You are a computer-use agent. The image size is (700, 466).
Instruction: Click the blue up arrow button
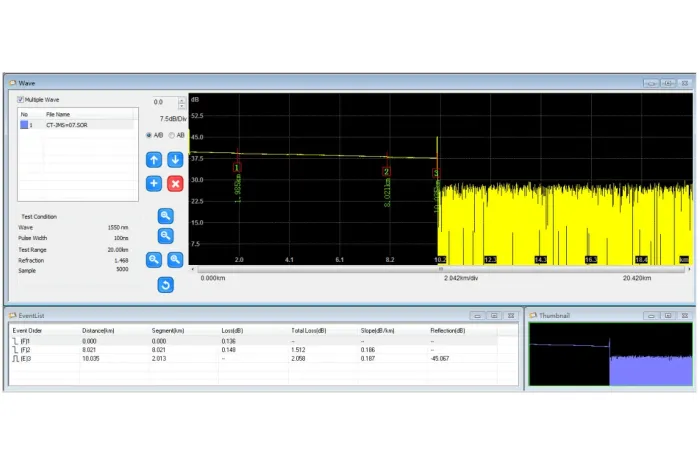tap(154, 160)
